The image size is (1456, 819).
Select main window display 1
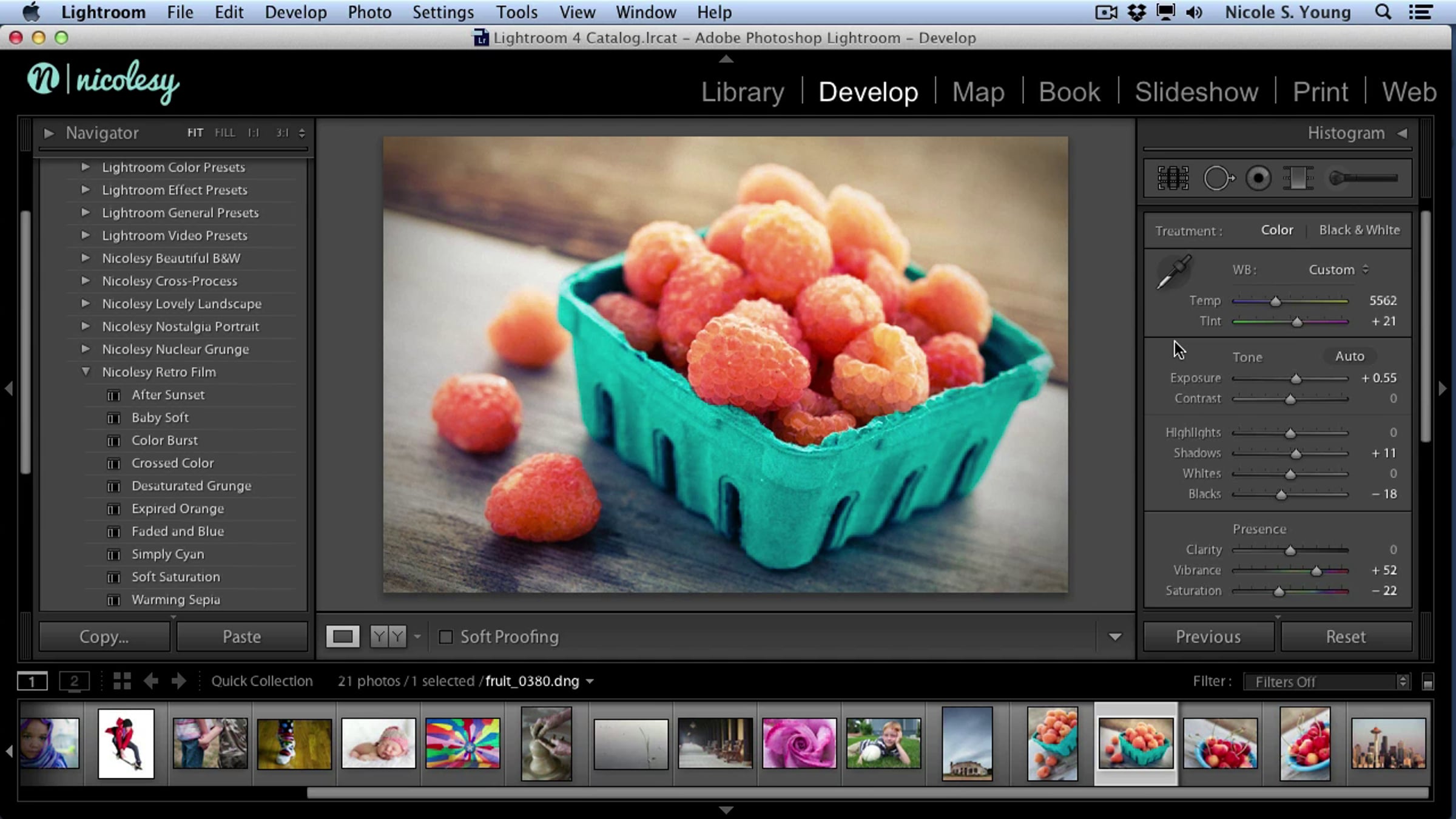(x=32, y=681)
